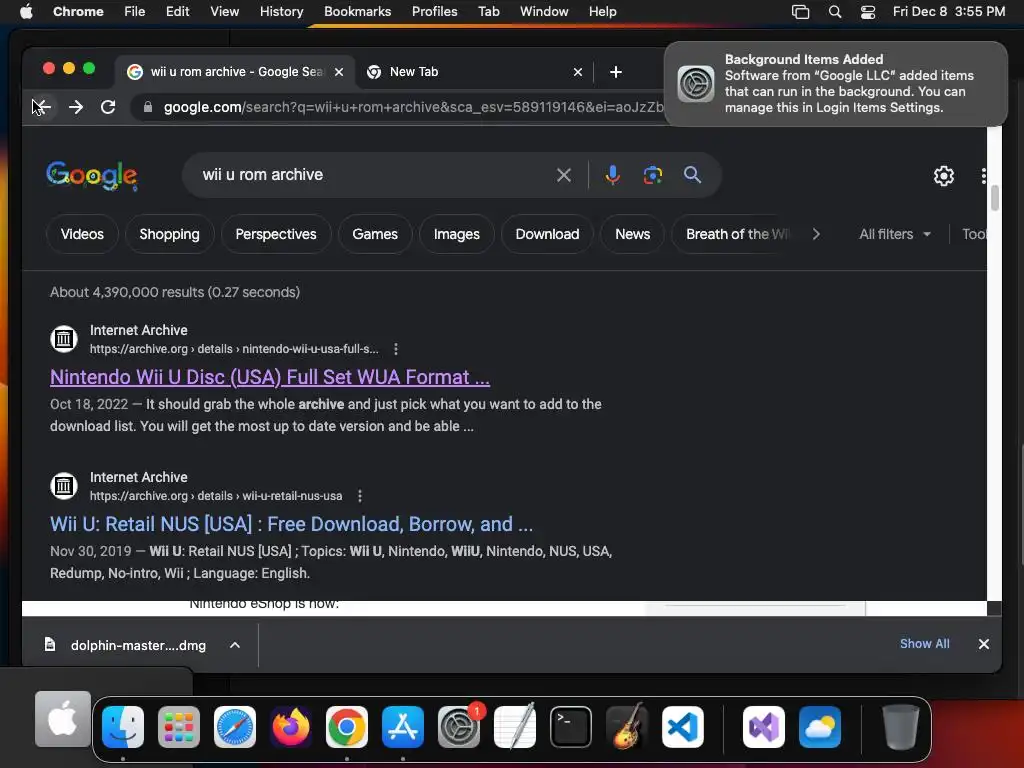
Task: Launch Visual Studio Code from the Dock
Action: click(683, 727)
